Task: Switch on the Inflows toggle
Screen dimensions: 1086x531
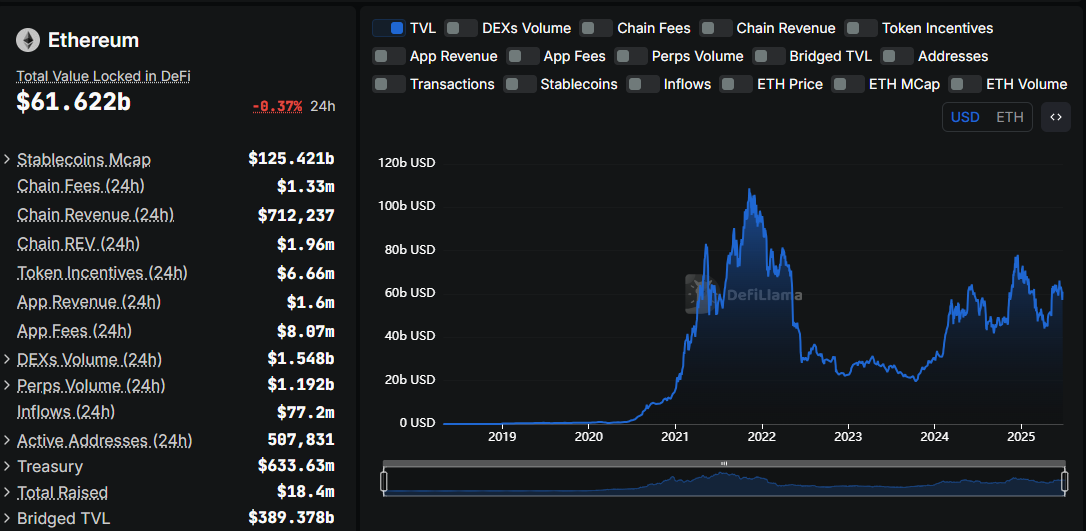Action: coord(643,84)
